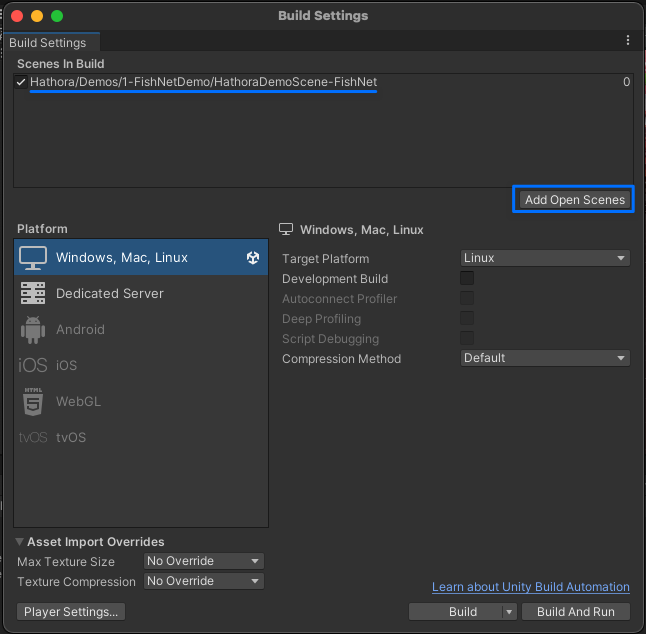Open the Texture Compression dropdown

pos(204,581)
